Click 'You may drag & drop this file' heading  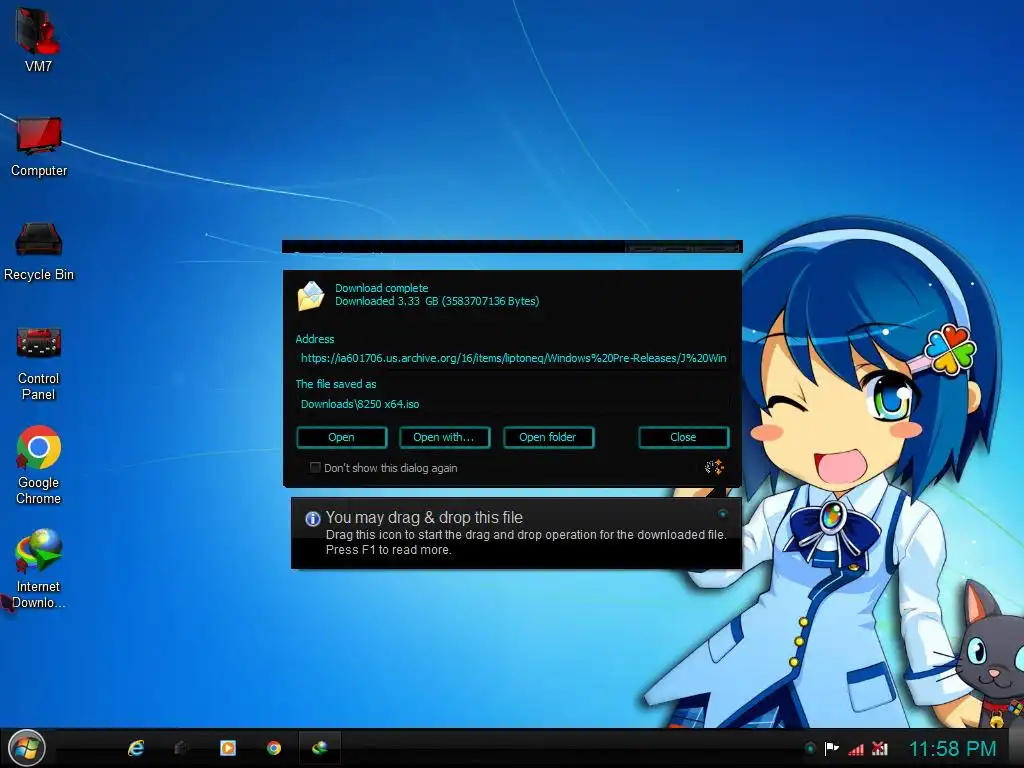[424, 517]
